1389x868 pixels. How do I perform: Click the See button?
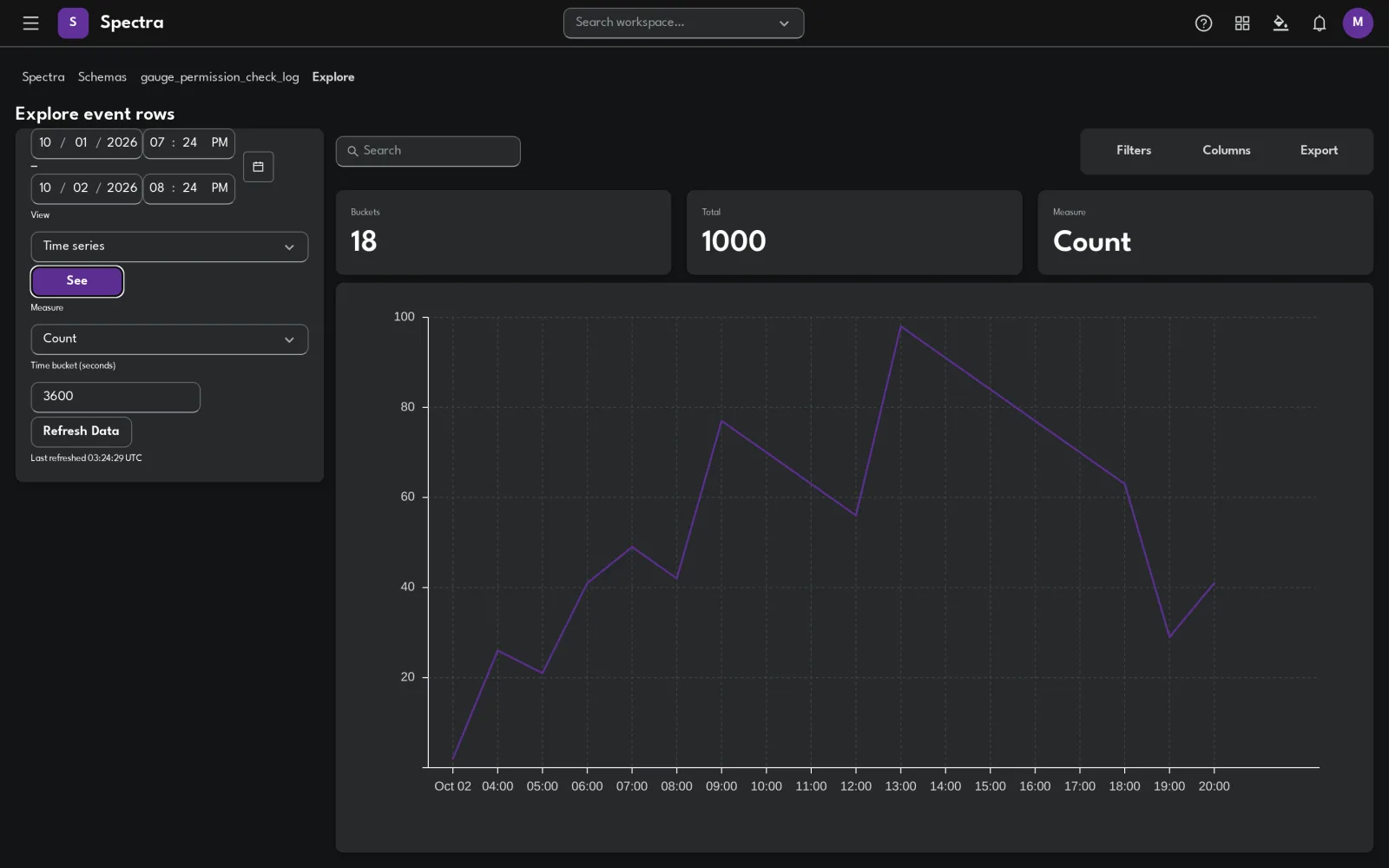point(77,281)
